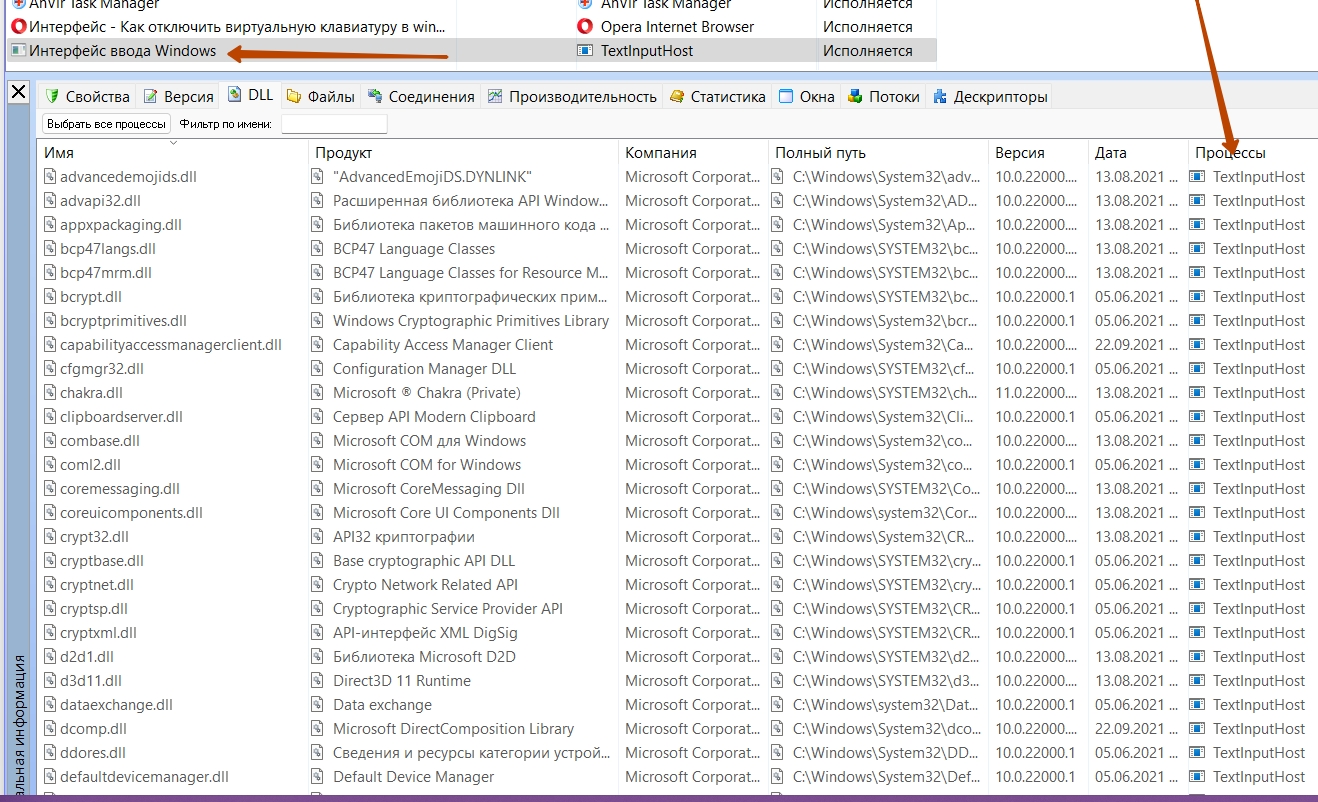Image resolution: width=1318 pixels, height=802 pixels.
Task: Click the file icon beside coml2.dll
Action: tap(49, 465)
